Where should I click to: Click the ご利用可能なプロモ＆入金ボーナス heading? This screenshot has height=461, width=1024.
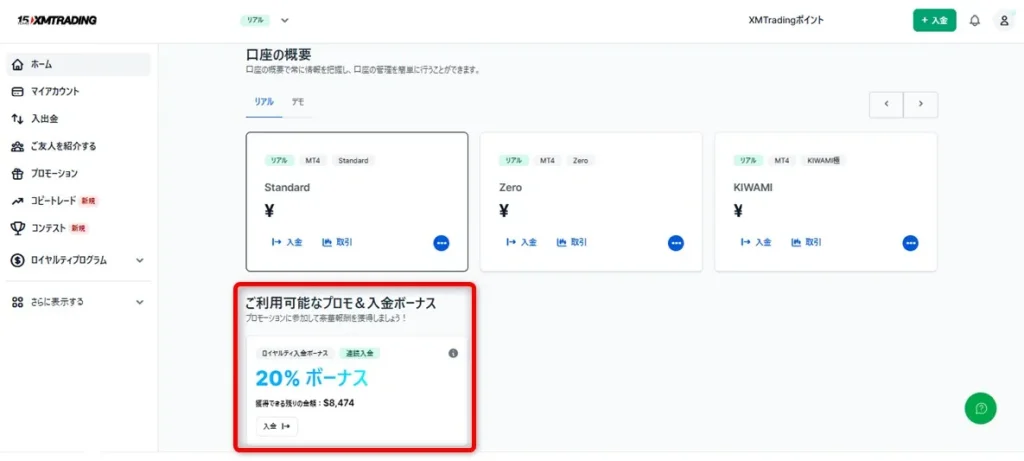[341, 303]
